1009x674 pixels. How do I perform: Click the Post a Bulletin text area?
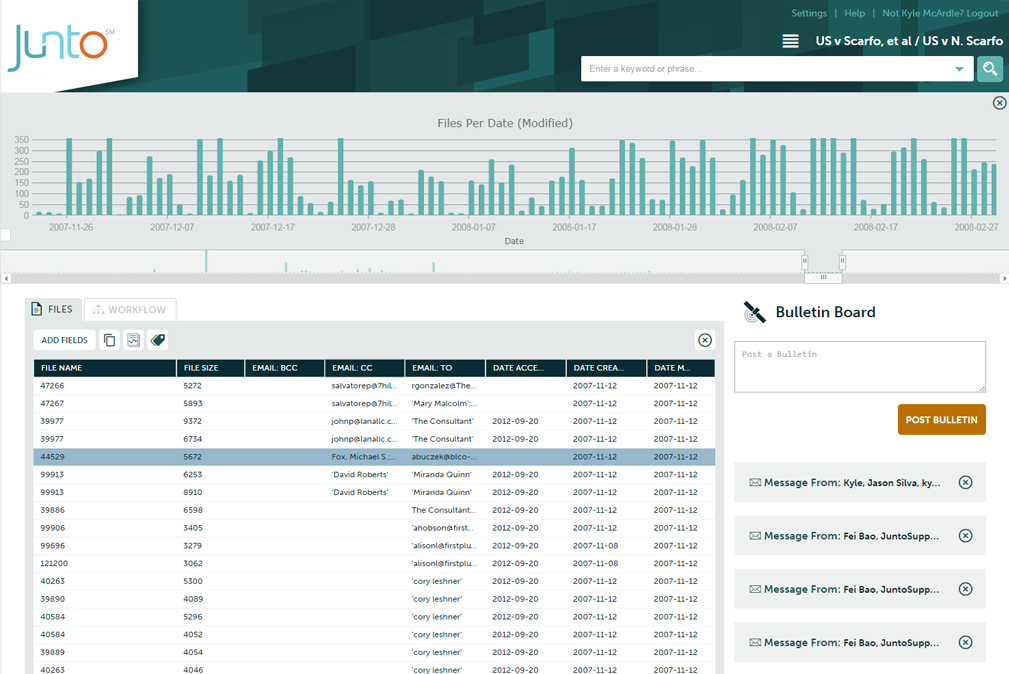tap(859, 366)
